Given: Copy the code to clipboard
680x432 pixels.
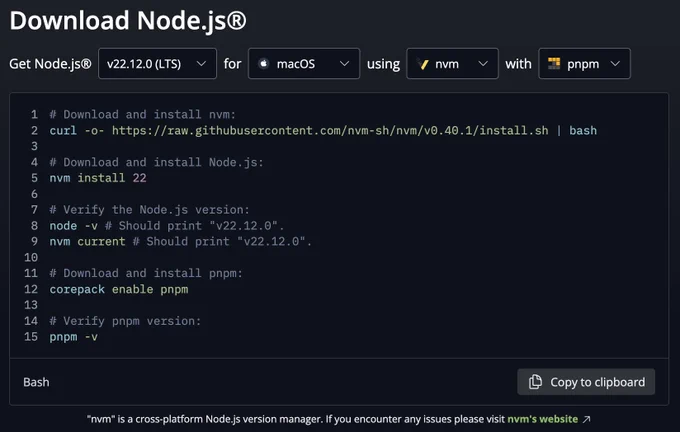Looking at the screenshot, I should [x=586, y=382].
